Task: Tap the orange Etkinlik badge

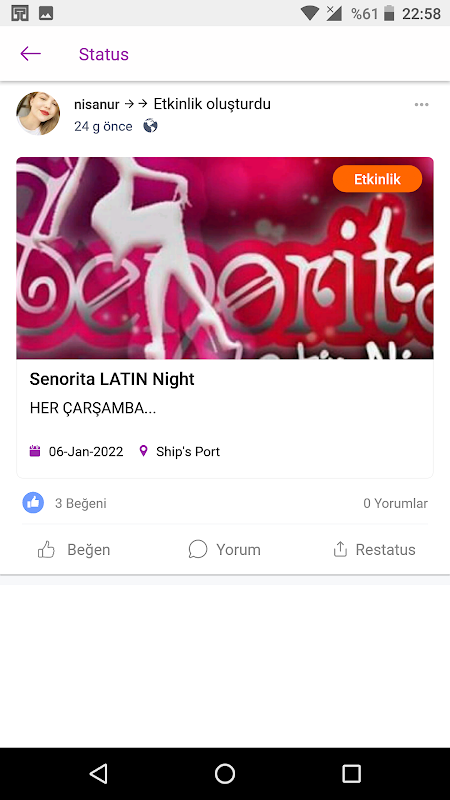Action: 378,179
